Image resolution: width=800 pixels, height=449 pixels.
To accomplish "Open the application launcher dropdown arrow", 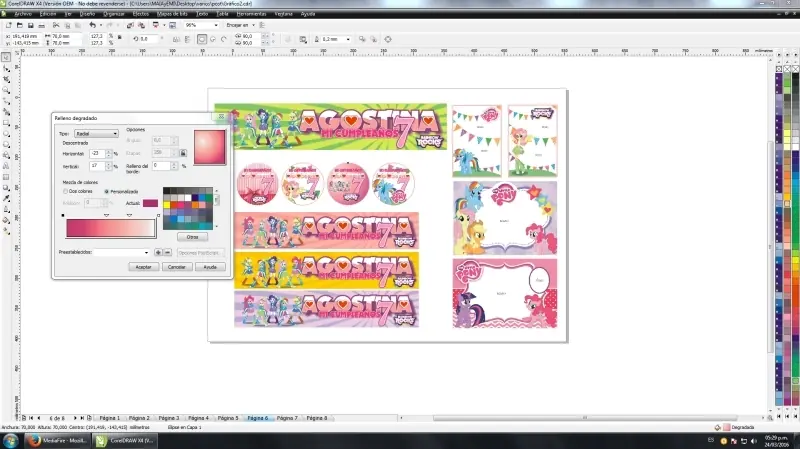I will tap(164, 25).
